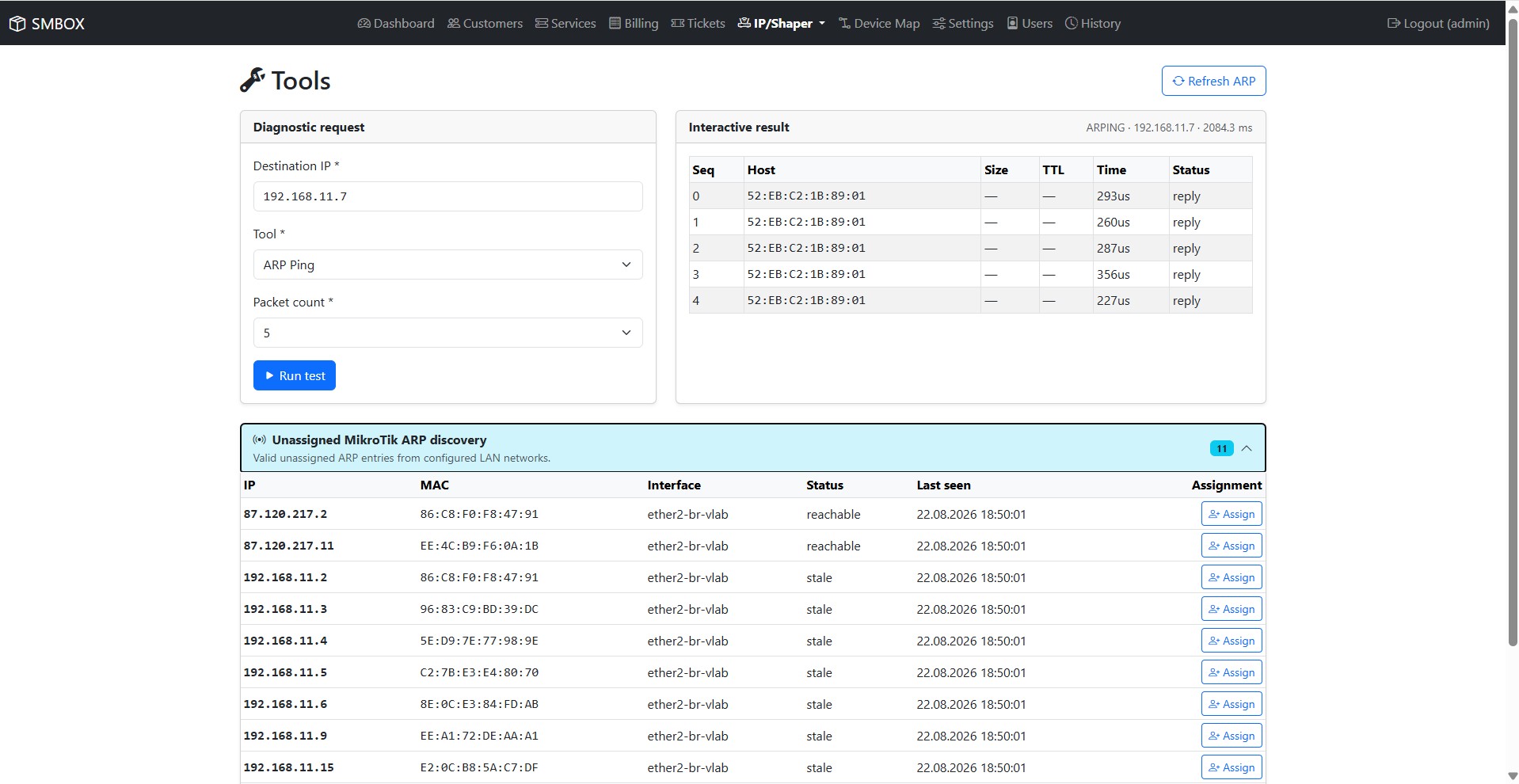Click the broadcast icon beside Unassigned MikroTik ARP discovery
Viewport: 1519px width, 784px height.
click(x=260, y=440)
